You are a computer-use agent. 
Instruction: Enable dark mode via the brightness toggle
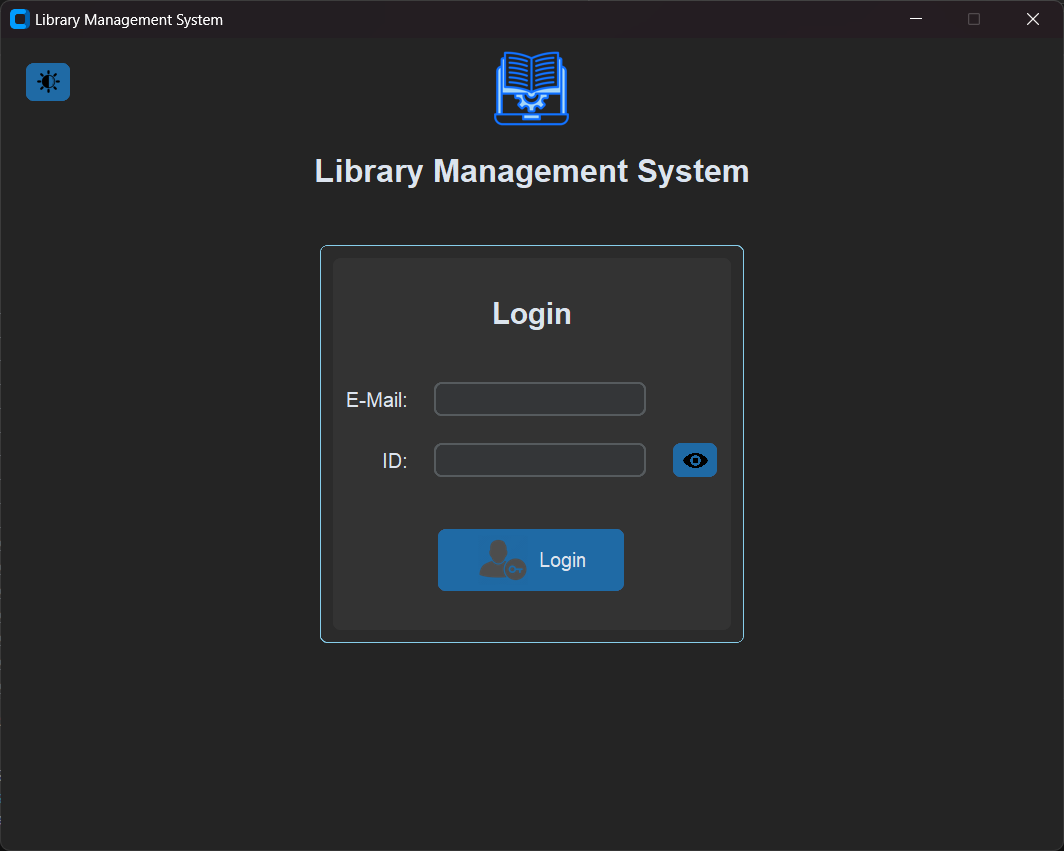pyautogui.click(x=47, y=81)
